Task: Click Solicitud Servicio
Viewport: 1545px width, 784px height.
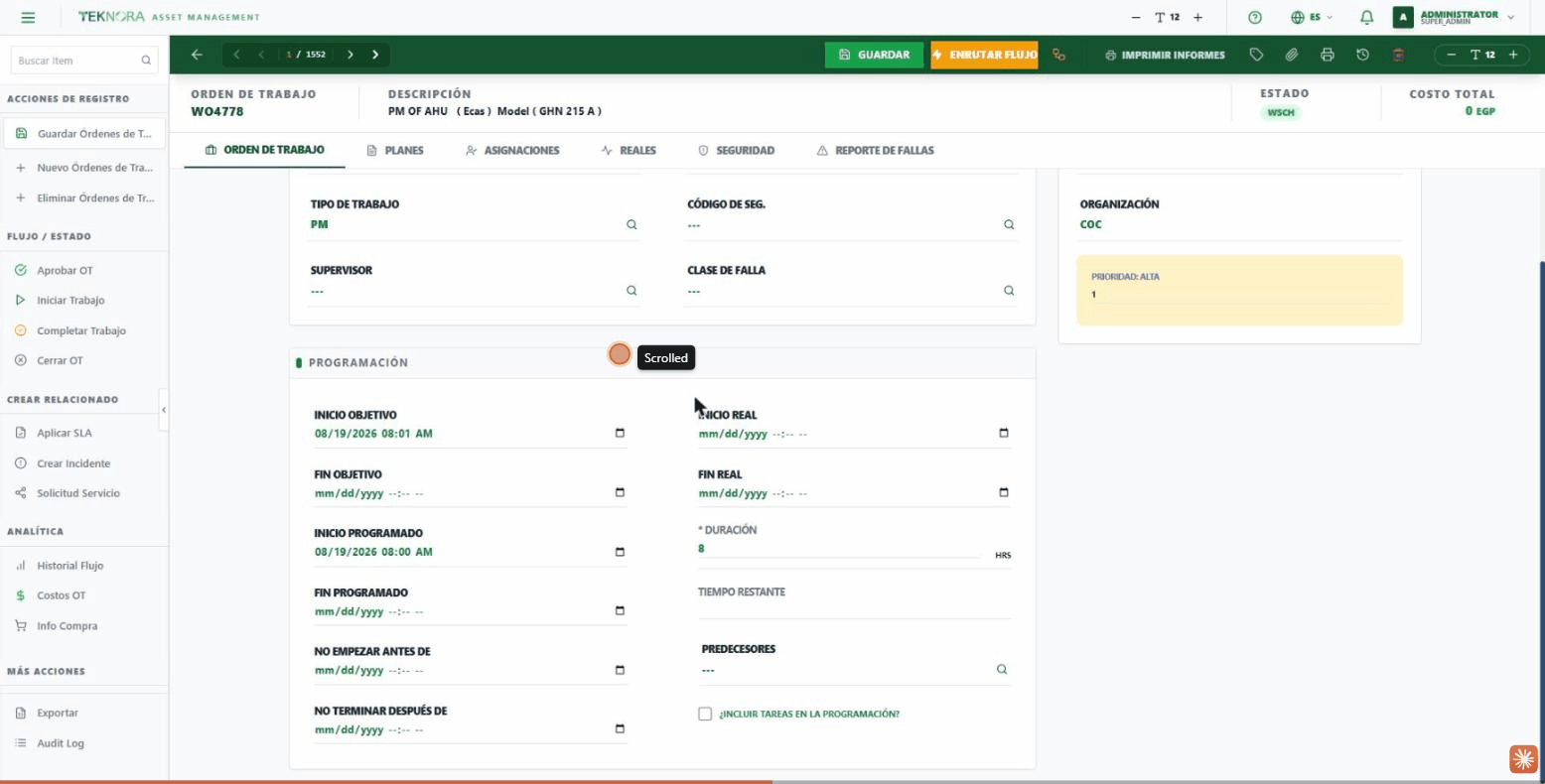Action: (77, 493)
